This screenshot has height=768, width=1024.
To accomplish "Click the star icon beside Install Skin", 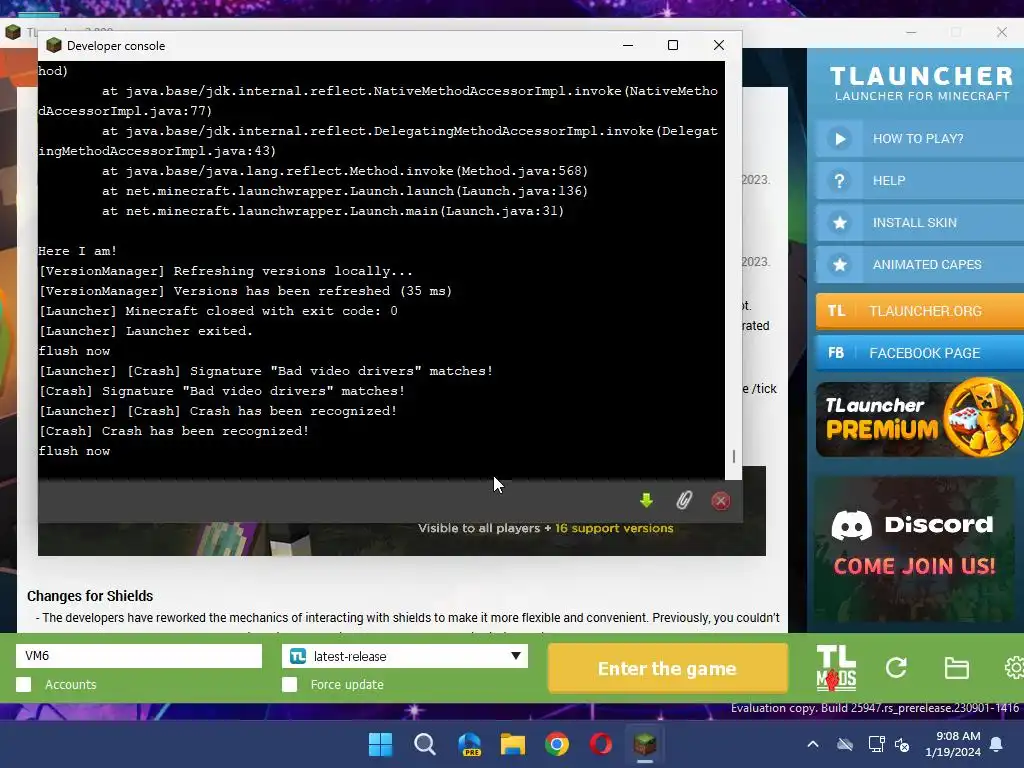I will click(x=840, y=223).
